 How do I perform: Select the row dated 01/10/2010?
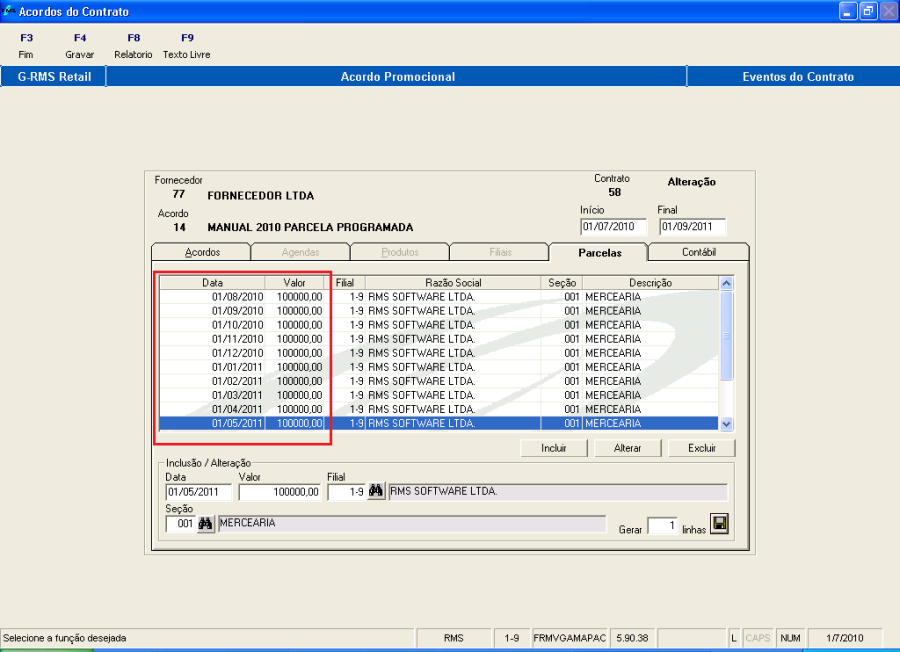pyautogui.click(x=439, y=325)
